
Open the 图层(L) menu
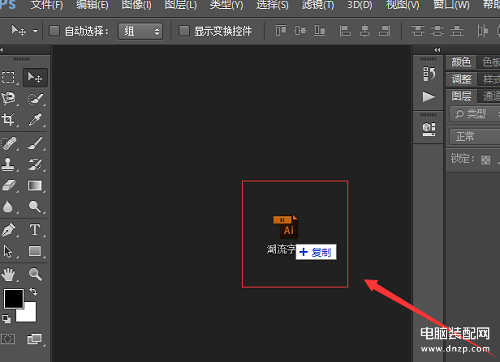point(181,5)
